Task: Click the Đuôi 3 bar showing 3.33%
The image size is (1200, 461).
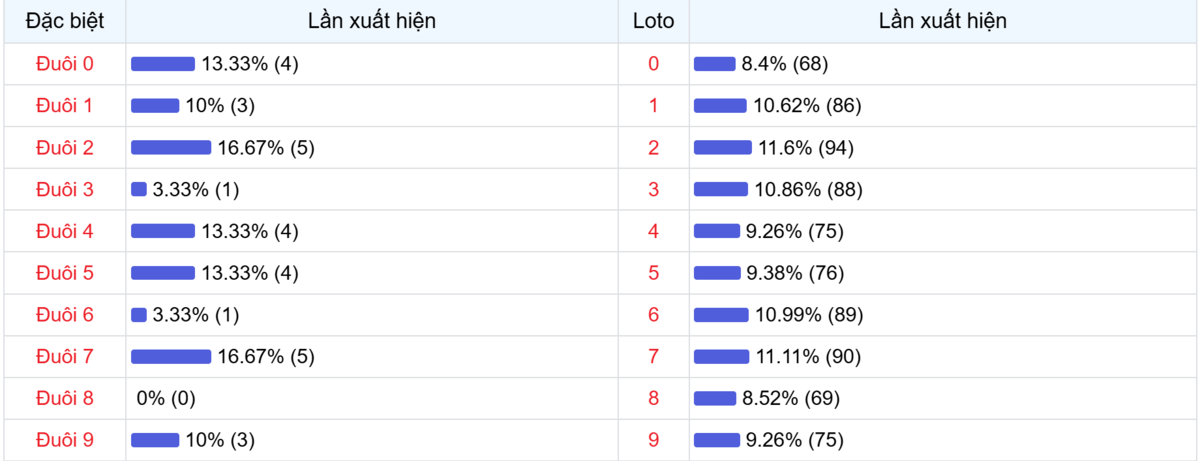Action: coord(139,189)
